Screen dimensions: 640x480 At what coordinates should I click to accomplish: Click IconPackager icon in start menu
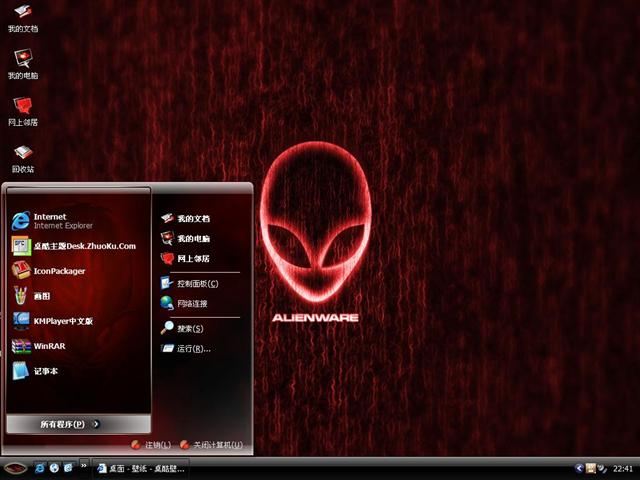[x=21, y=271]
